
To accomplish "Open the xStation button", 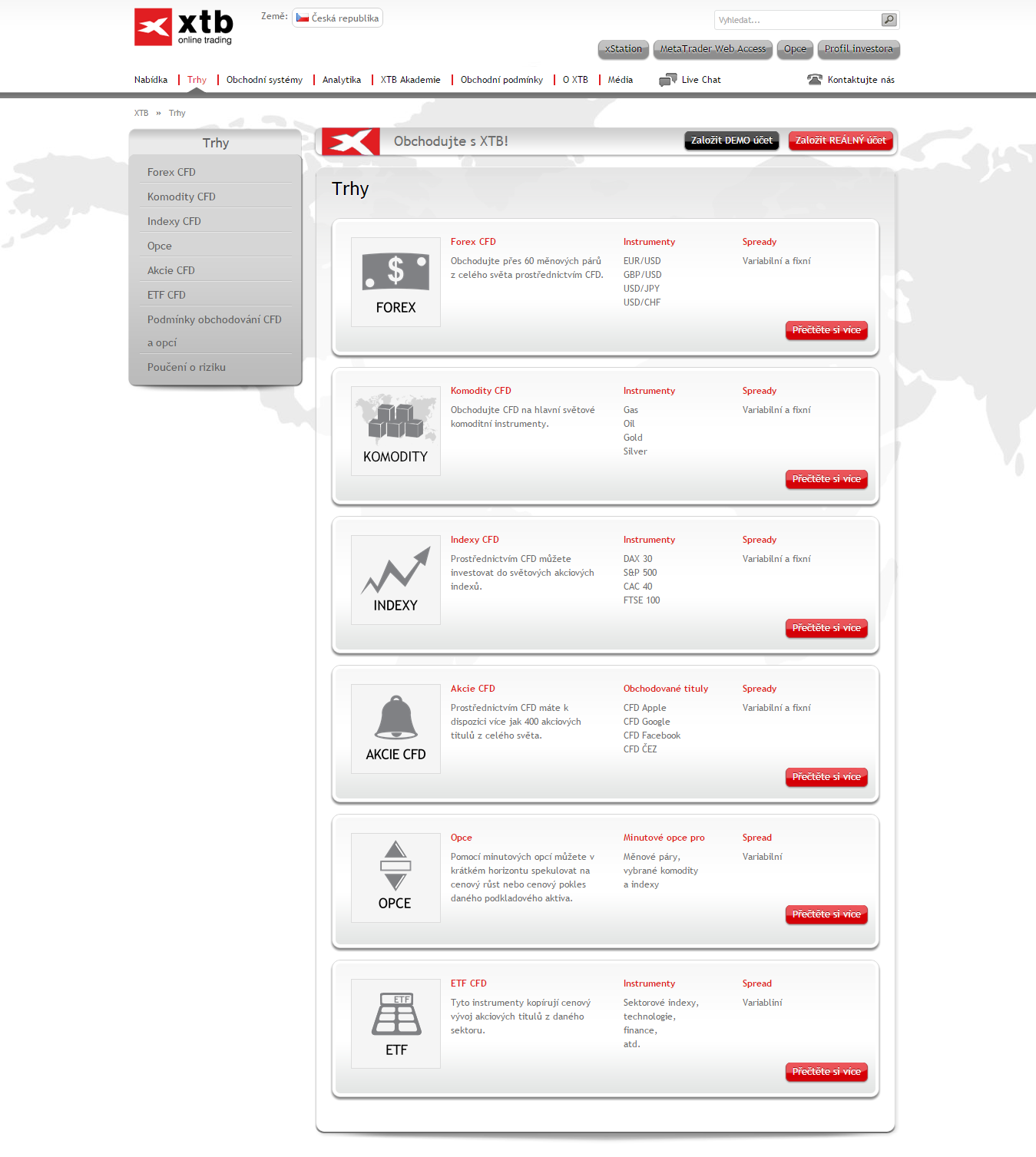I will (624, 49).
